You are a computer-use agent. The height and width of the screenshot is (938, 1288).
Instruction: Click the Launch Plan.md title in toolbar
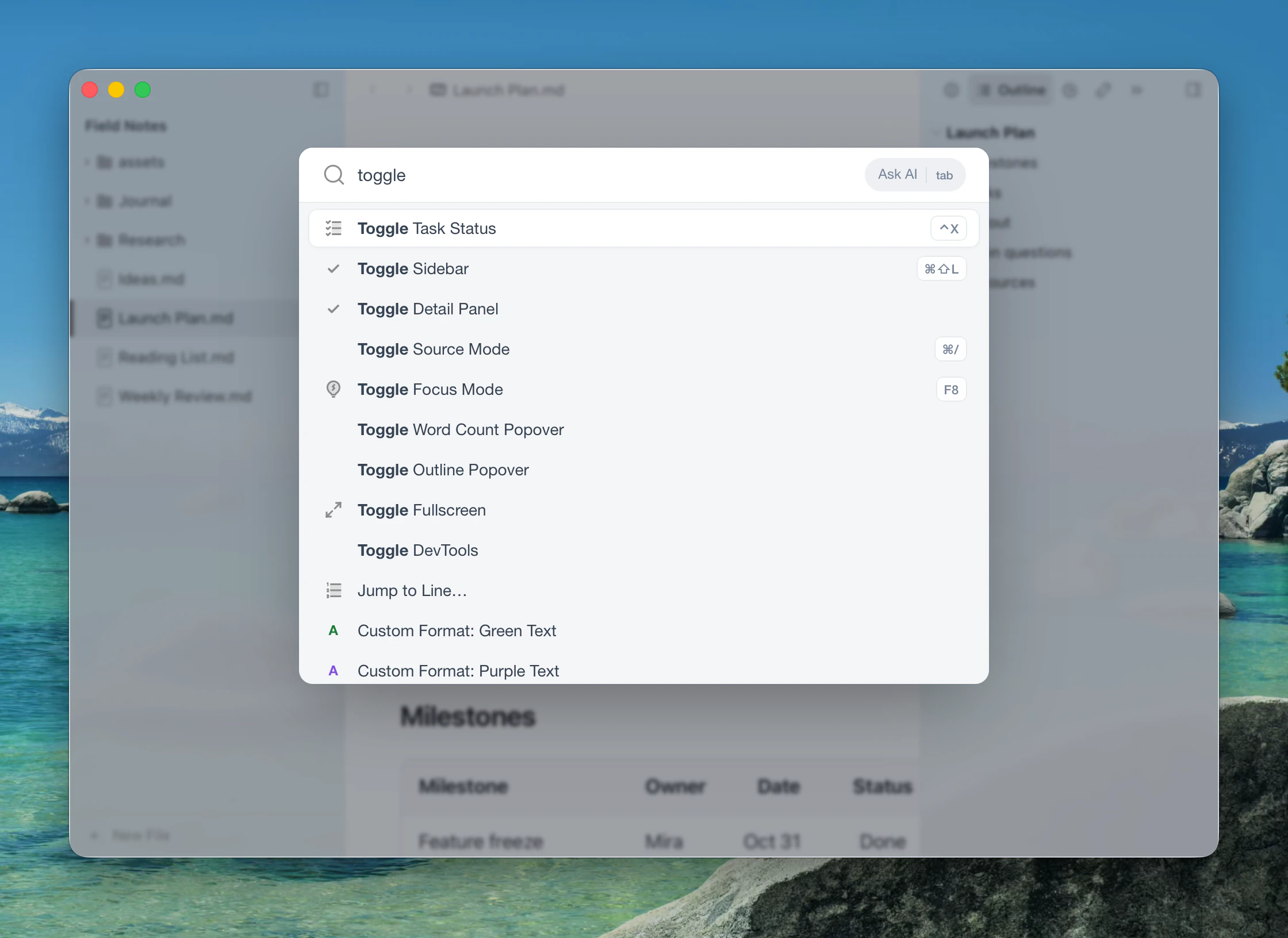click(x=508, y=90)
